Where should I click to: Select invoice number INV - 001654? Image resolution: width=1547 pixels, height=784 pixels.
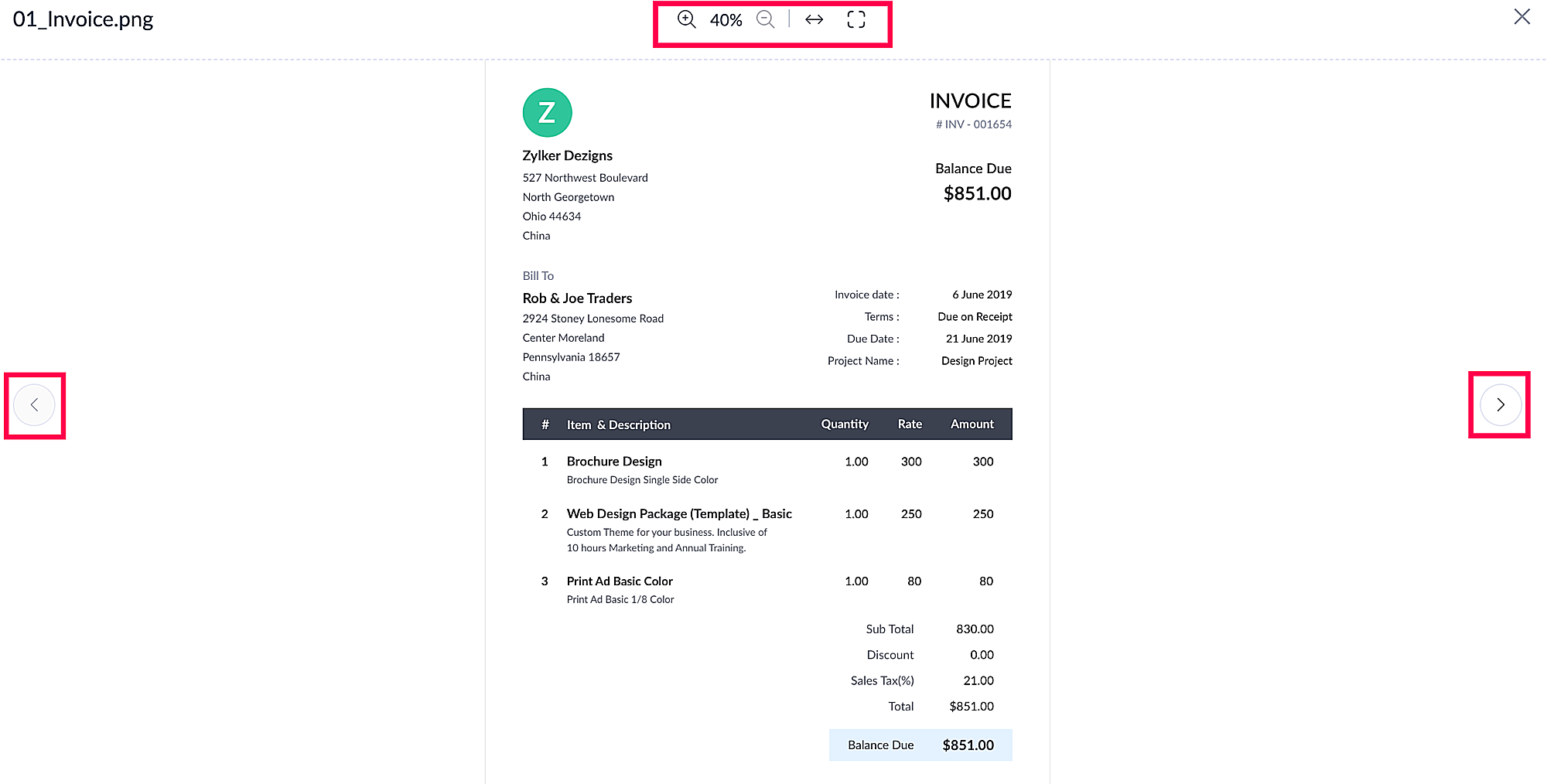(x=973, y=124)
